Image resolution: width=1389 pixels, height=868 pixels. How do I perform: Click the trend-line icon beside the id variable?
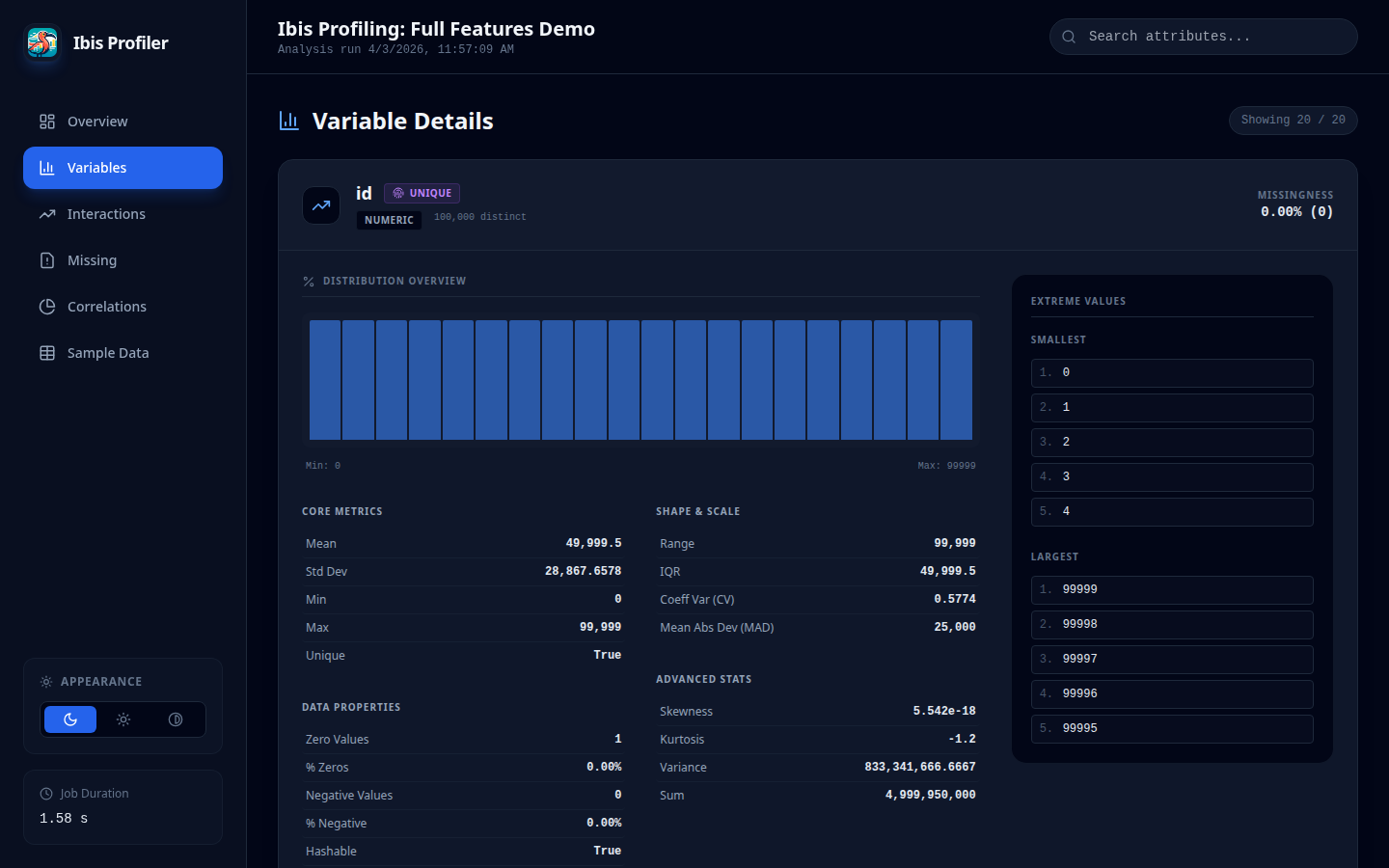pos(320,205)
